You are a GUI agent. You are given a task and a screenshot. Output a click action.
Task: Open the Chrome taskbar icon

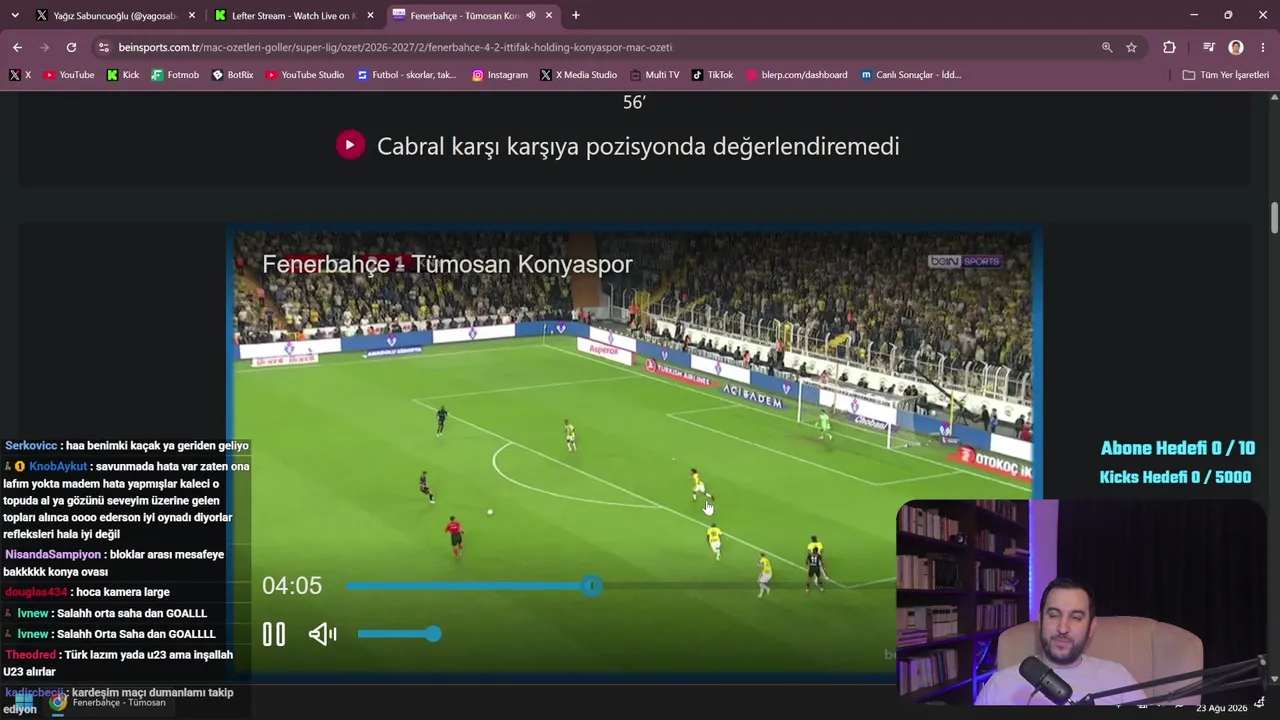point(58,702)
